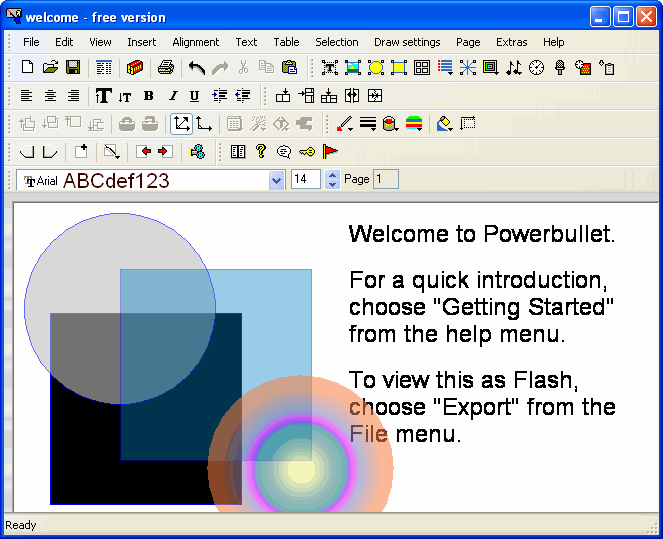Toggle italic formatting
Viewport: 663px width, 539px height.
[x=173, y=96]
